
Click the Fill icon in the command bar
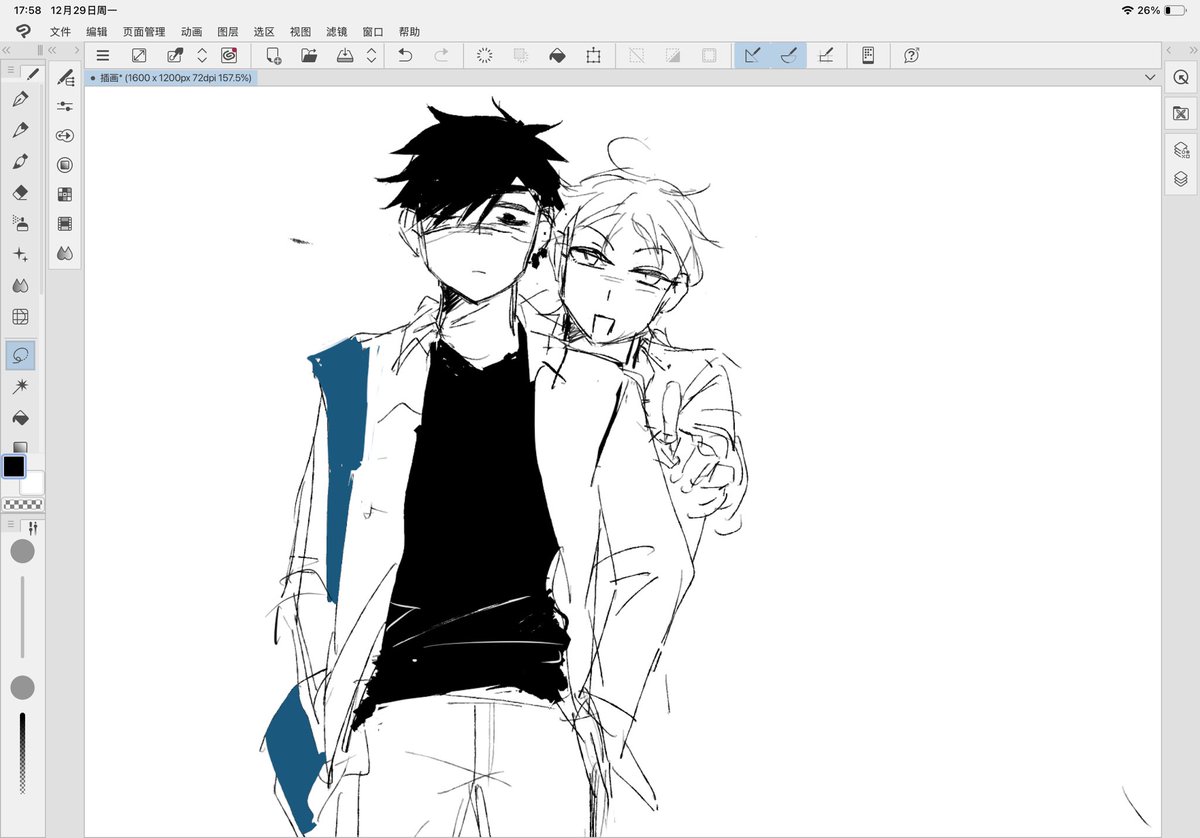pos(557,56)
